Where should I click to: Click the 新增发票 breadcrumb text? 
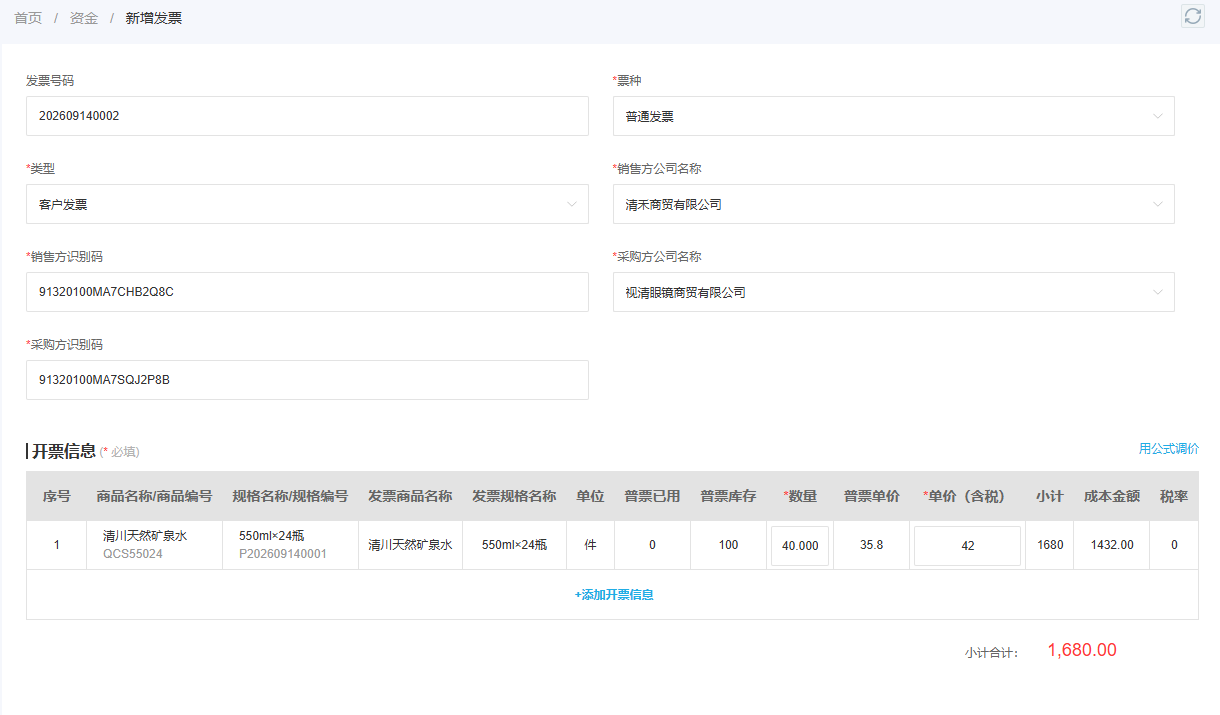[x=154, y=18]
